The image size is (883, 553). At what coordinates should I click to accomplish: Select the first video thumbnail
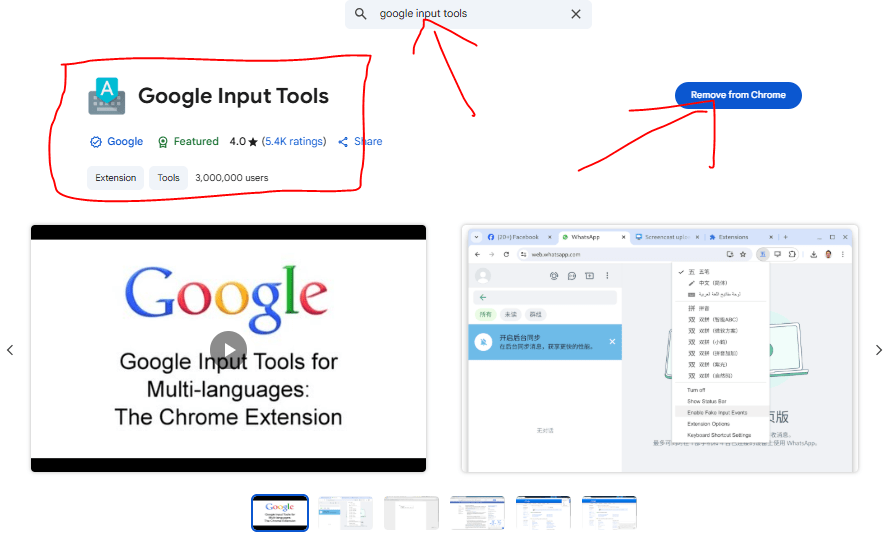[280, 512]
